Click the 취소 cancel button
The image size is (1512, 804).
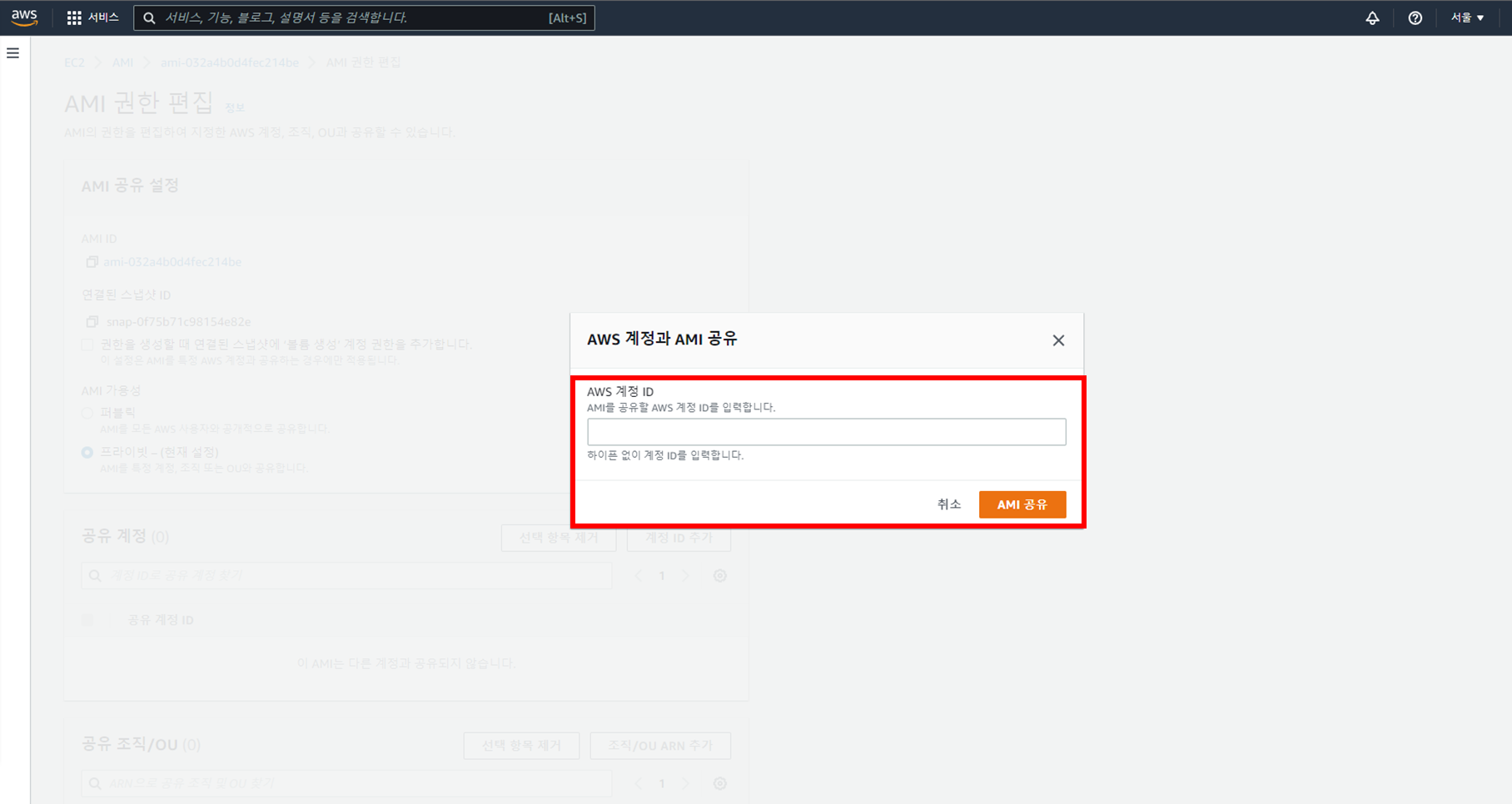pos(949,504)
